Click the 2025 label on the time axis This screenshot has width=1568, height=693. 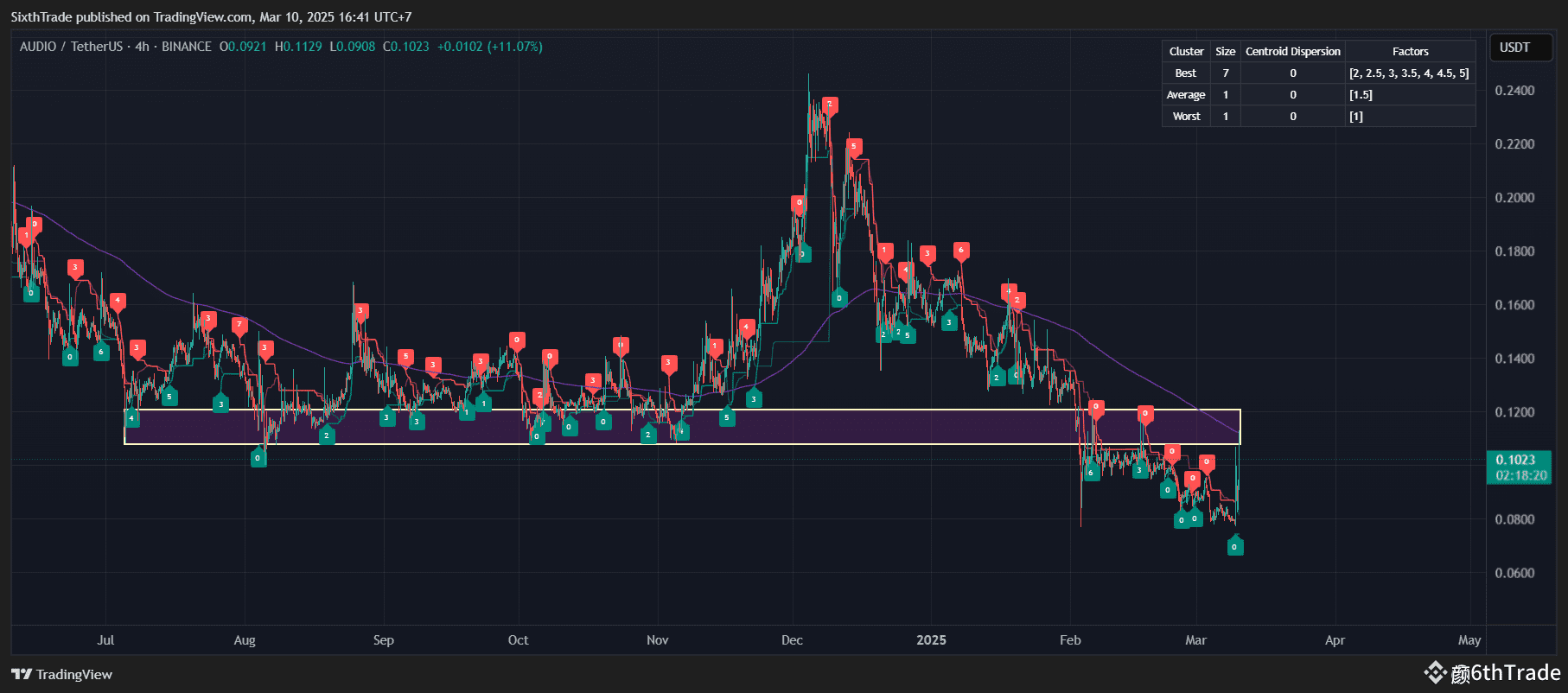931,640
